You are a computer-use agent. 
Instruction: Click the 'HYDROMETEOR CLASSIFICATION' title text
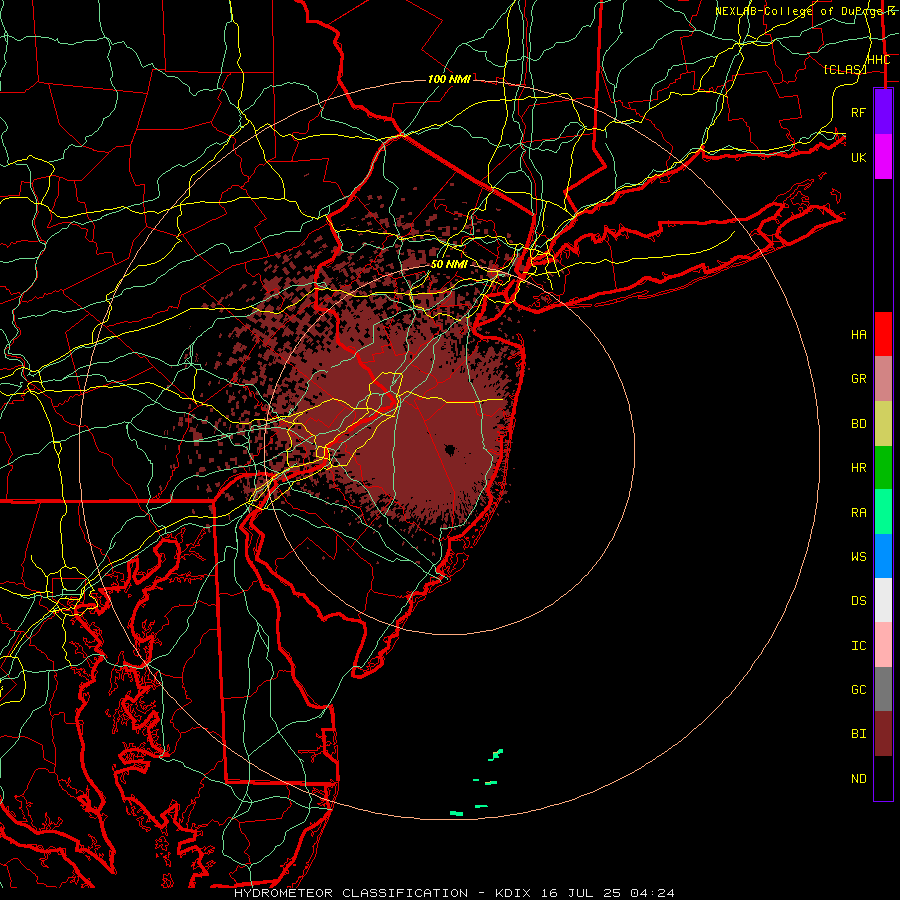pos(351,893)
